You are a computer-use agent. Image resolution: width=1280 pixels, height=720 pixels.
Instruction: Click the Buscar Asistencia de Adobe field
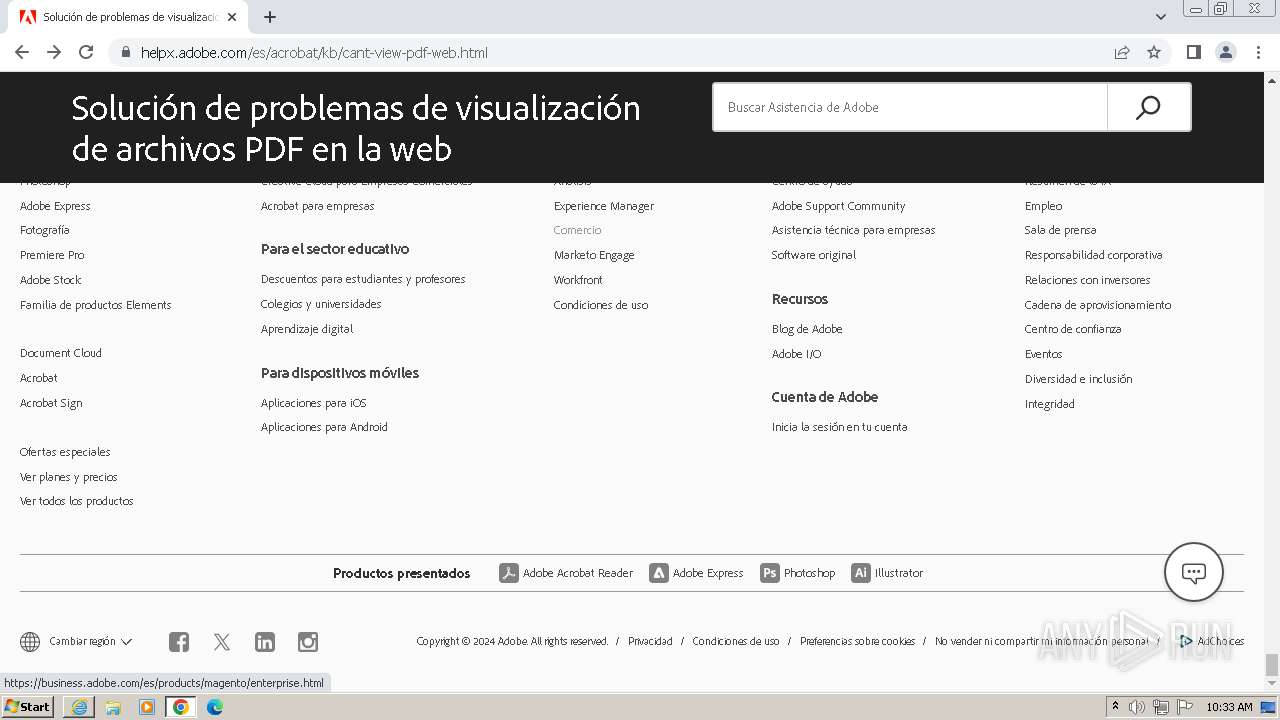pos(910,107)
